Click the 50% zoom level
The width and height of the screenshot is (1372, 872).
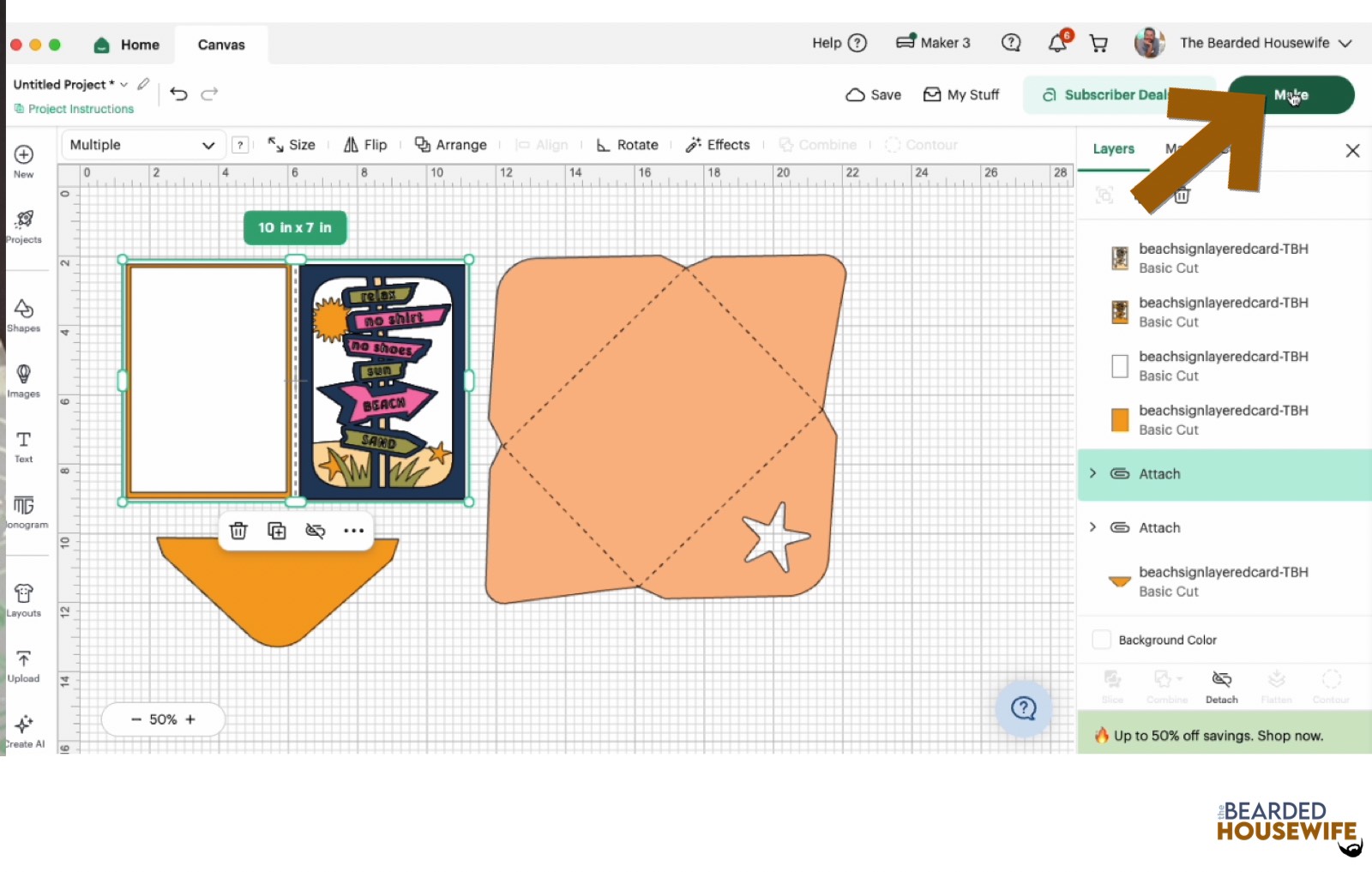(x=163, y=719)
